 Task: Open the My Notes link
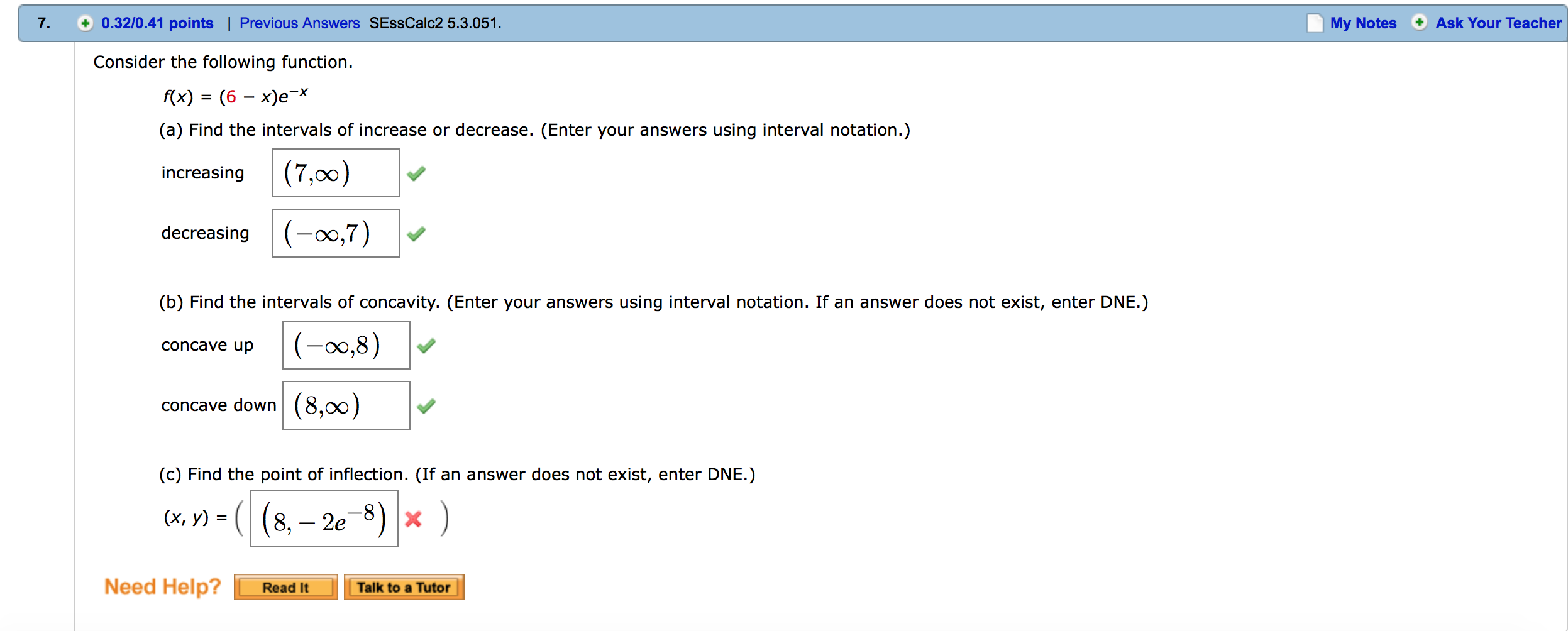pos(1363,23)
